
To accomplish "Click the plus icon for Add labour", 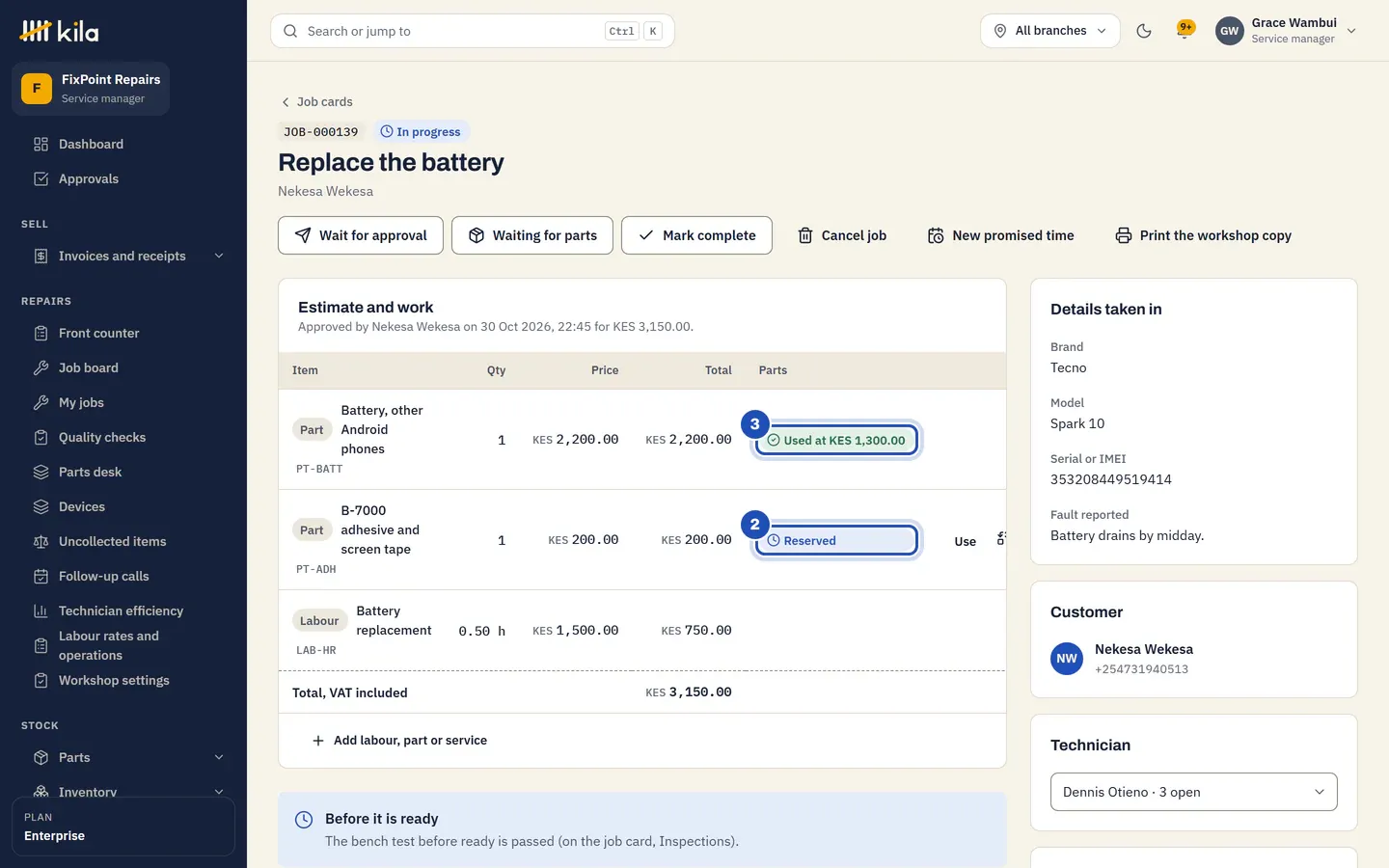I will [x=318, y=741].
